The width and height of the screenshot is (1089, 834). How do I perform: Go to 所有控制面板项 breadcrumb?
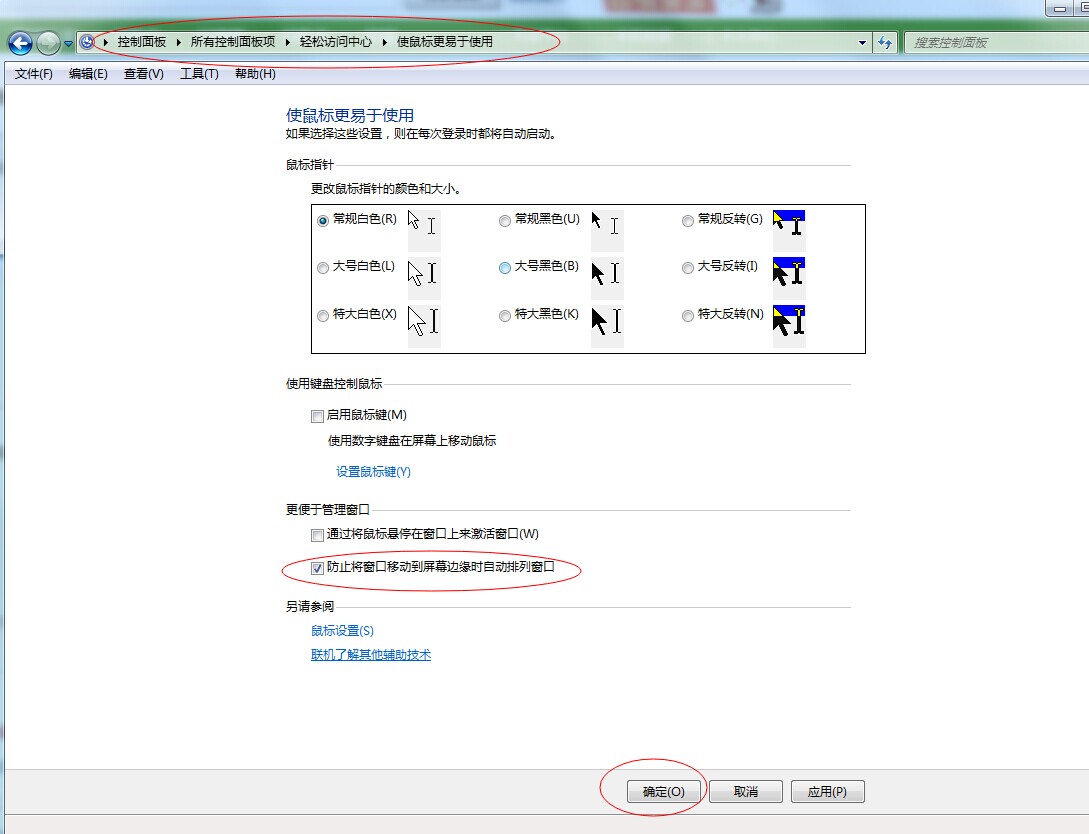click(x=233, y=42)
